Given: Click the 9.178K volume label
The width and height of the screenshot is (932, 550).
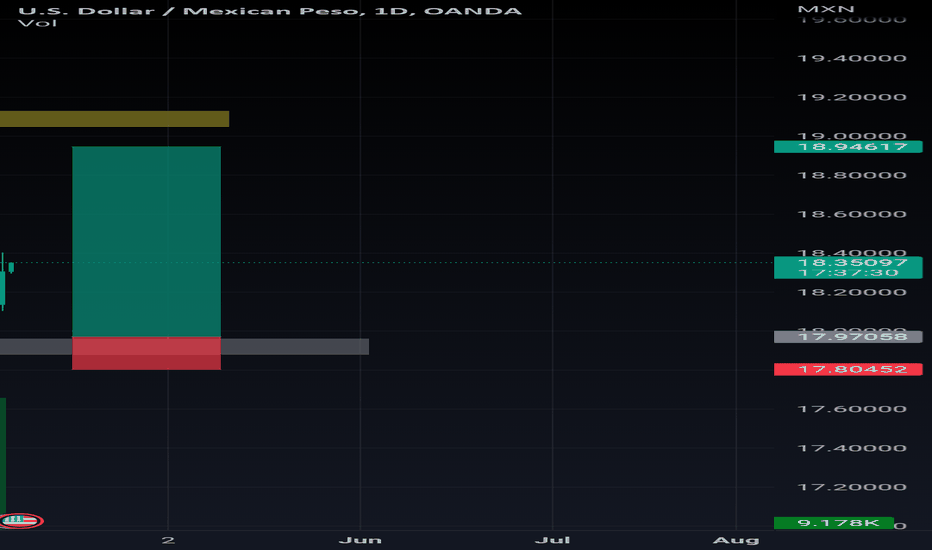Looking at the screenshot, I should [x=833, y=523].
